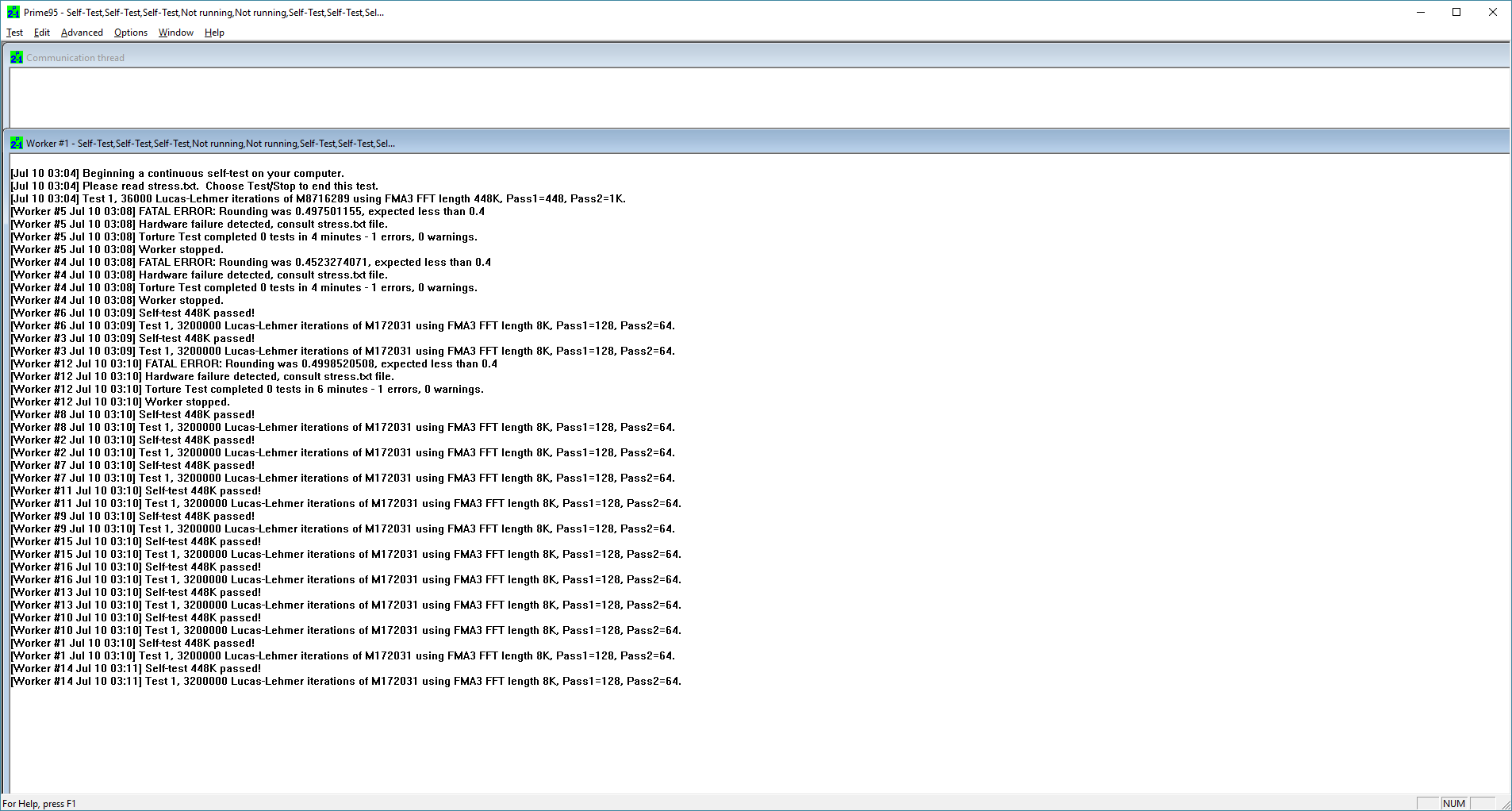The height and width of the screenshot is (811, 1512).
Task: Click Worker #12 'Hardware failure detected' line
Action: click(x=202, y=376)
